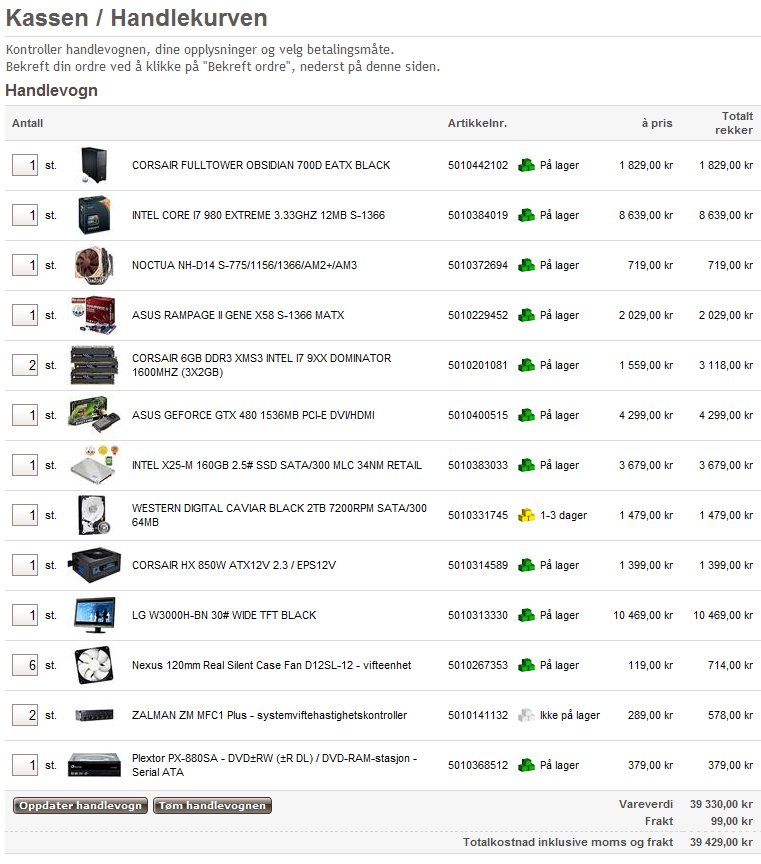Click the total 39 429,00 kr
The width and height of the screenshot is (761, 864).
tap(721, 843)
